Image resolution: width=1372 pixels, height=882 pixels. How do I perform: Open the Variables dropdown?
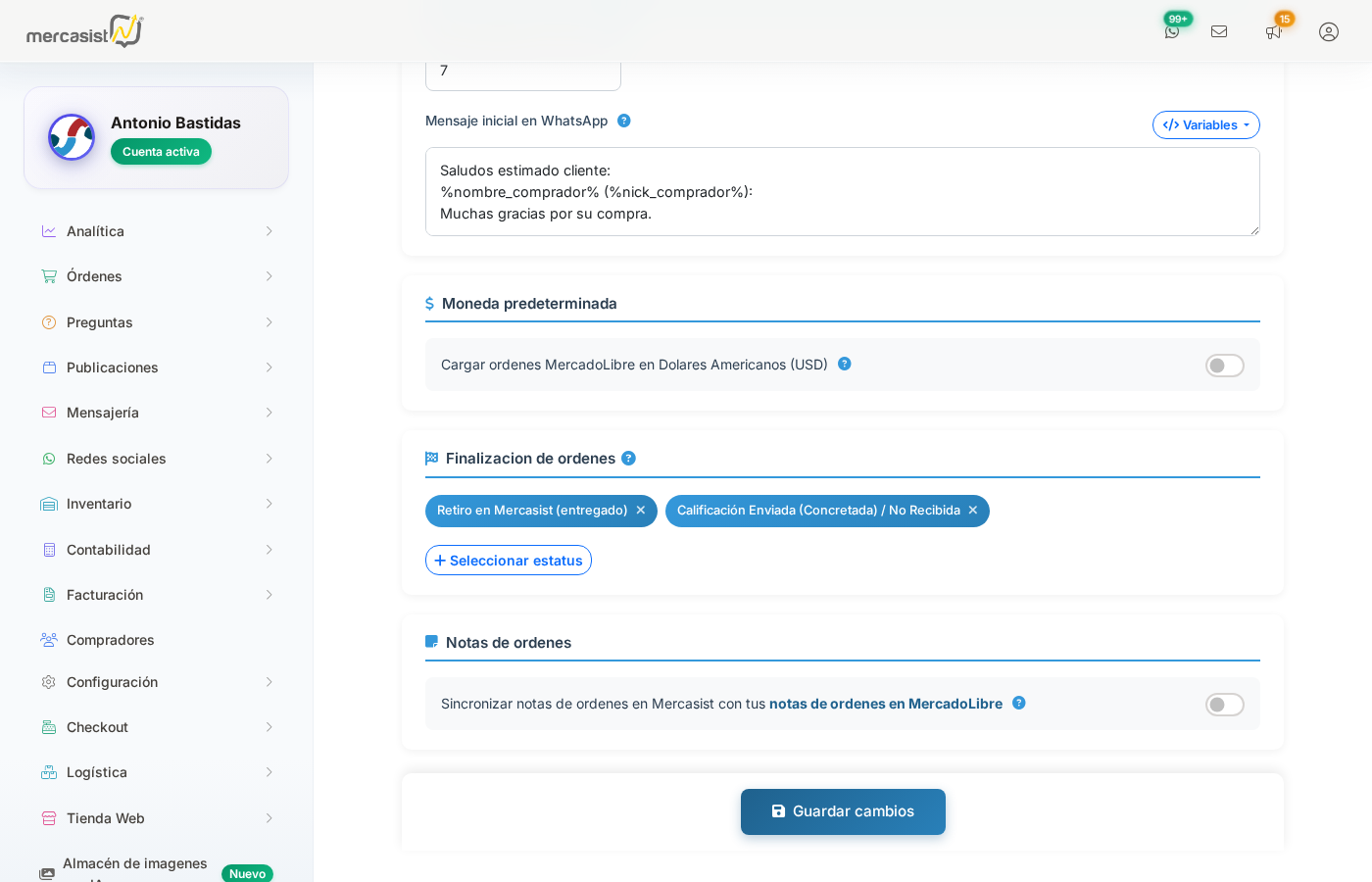click(x=1205, y=124)
